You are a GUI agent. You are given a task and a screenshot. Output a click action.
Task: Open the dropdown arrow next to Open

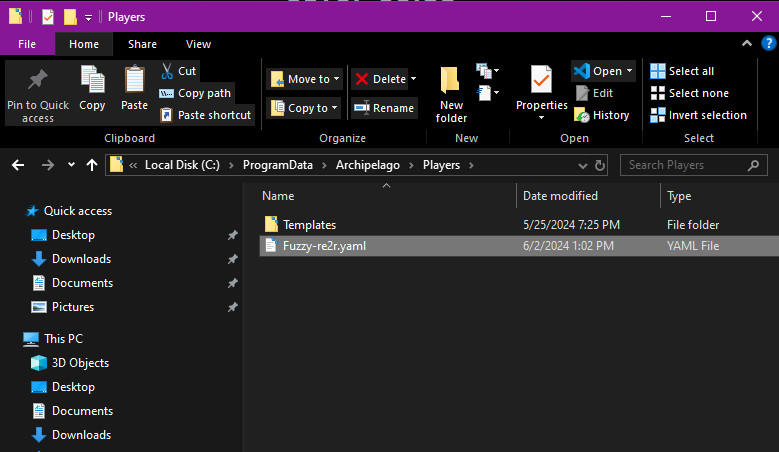tap(629, 71)
